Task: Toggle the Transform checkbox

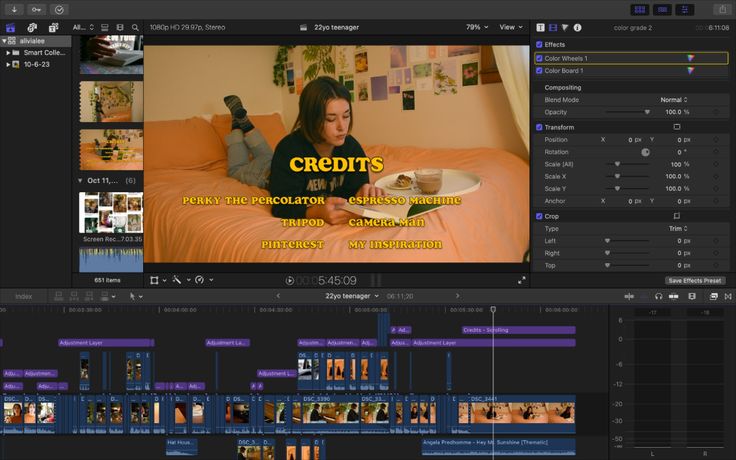Action: coord(539,127)
